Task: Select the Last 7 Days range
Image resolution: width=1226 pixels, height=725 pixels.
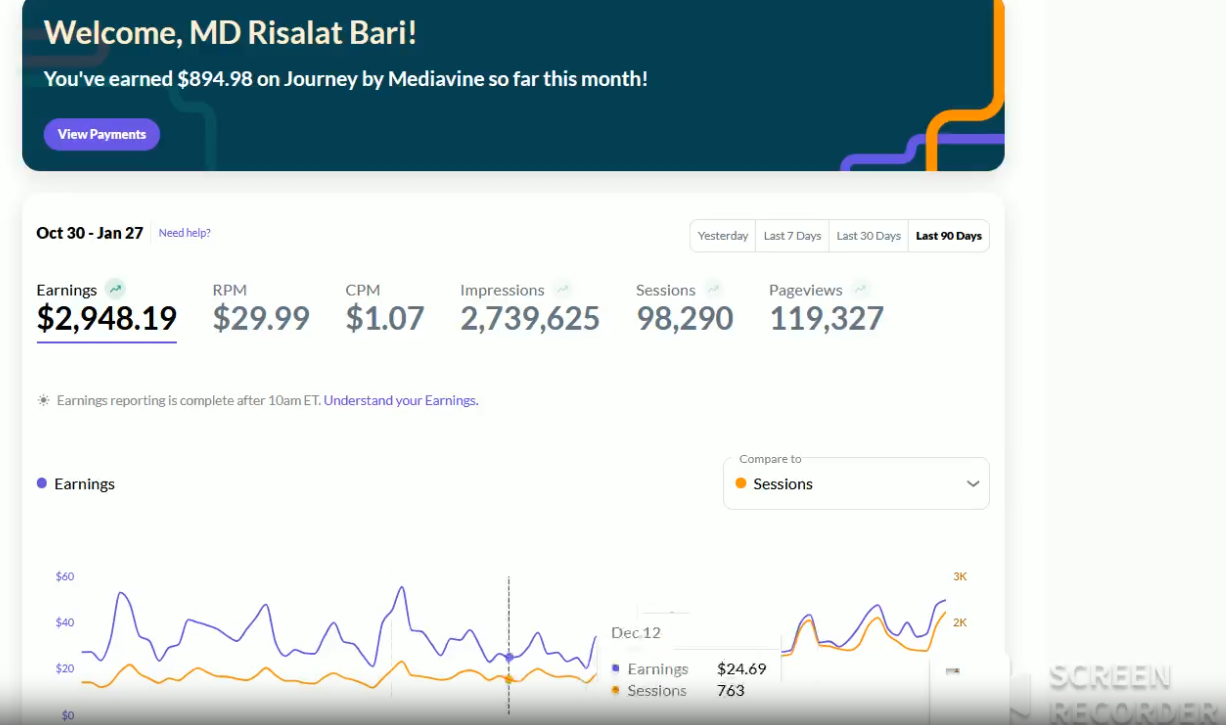Action: (792, 236)
